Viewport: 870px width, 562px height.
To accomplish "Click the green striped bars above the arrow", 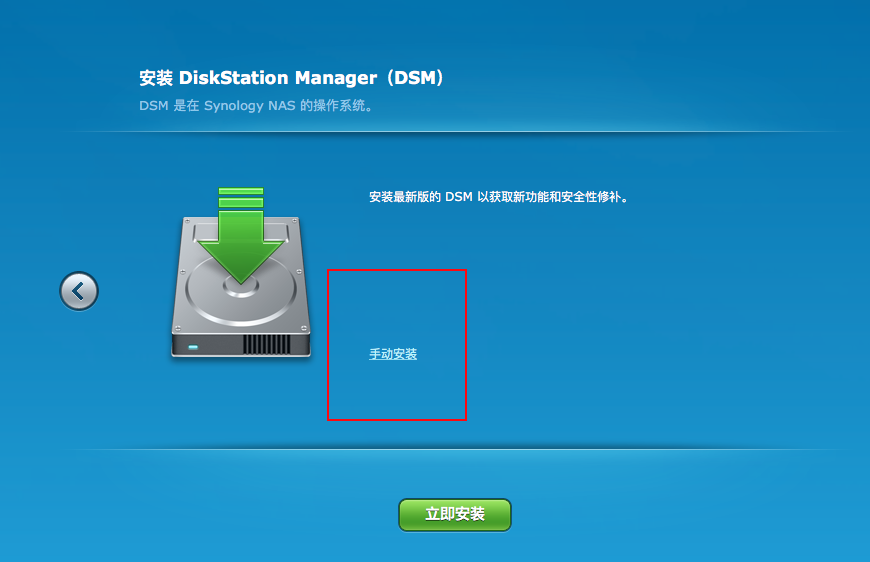I will [x=241, y=198].
